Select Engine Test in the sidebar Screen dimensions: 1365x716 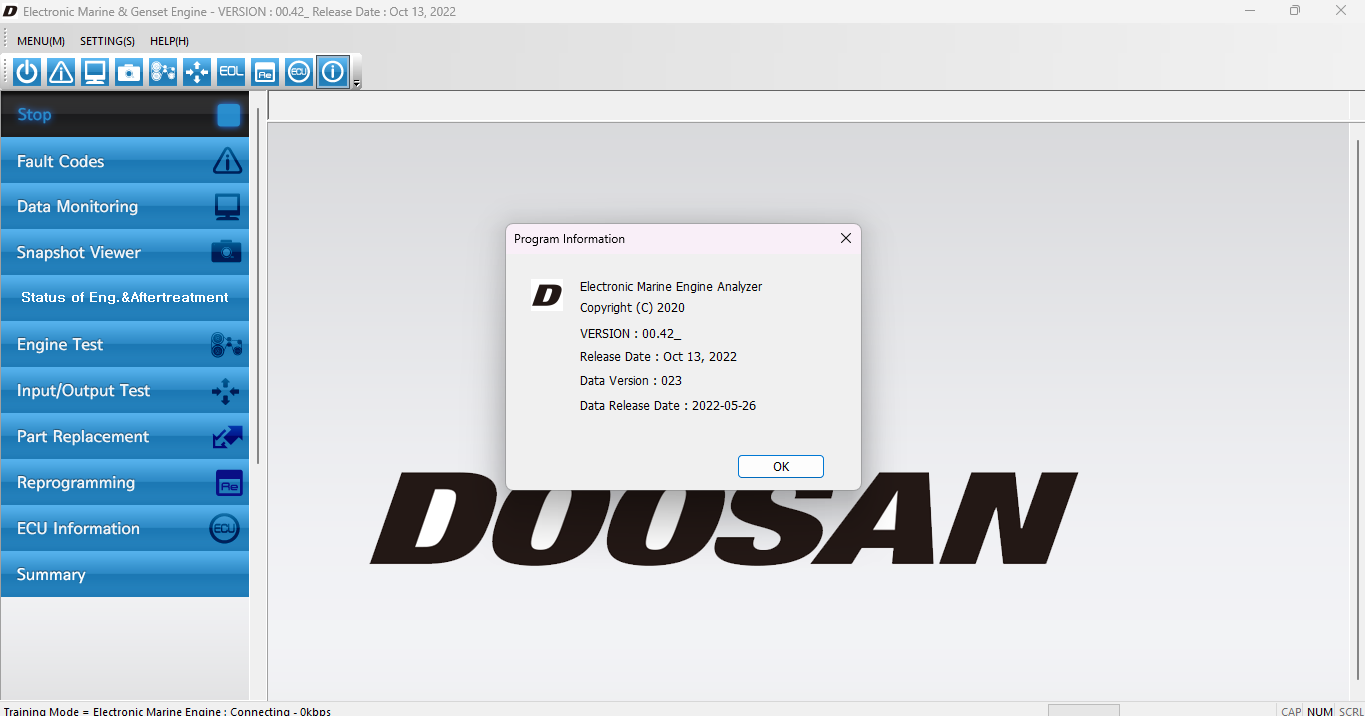pos(125,345)
